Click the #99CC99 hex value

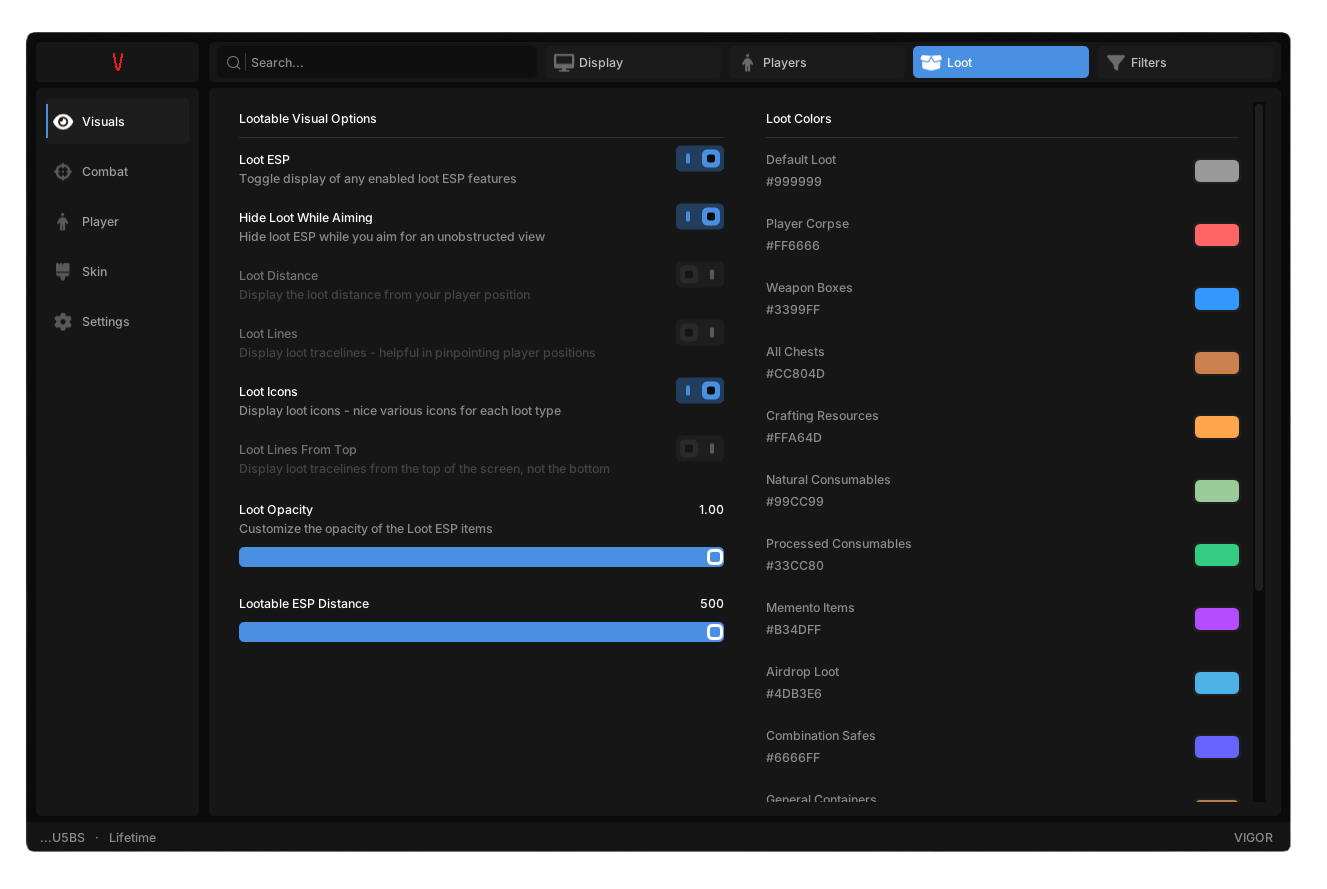795,502
